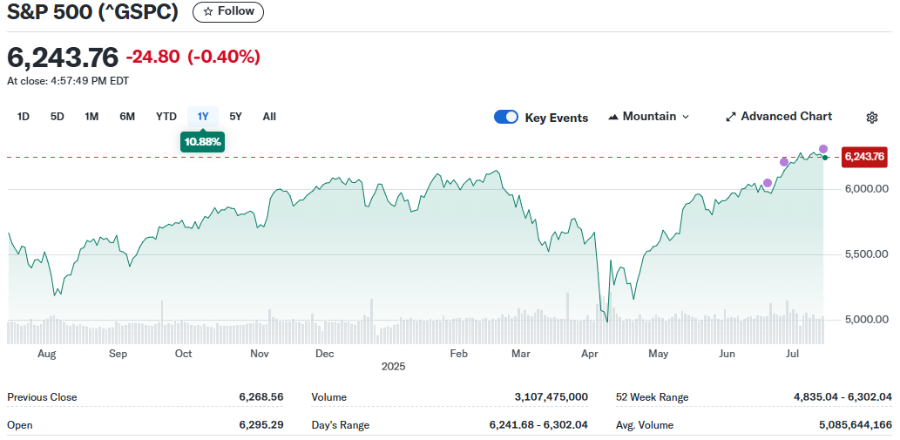The height and width of the screenshot is (440, 900).
Task: Select the 1M time range
Action: tap(91, 116)
